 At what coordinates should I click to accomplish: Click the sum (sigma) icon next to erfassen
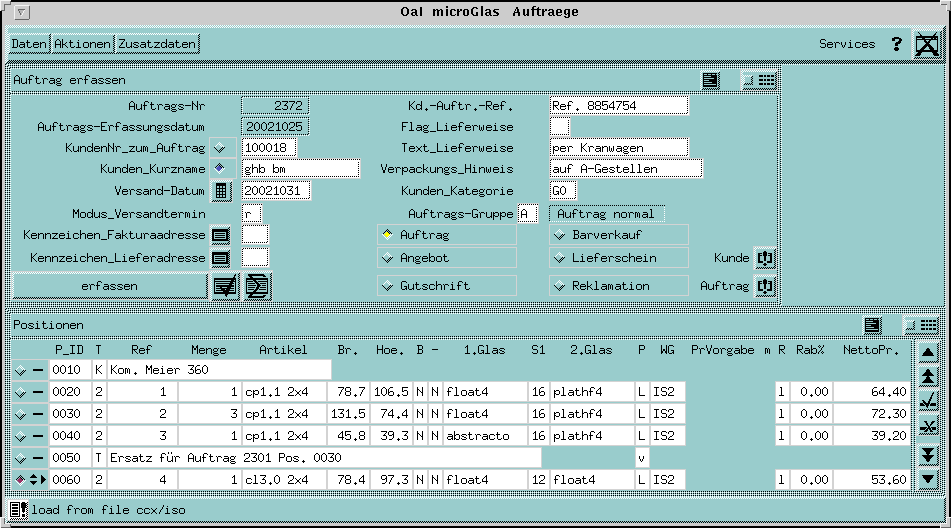(258, 286)
